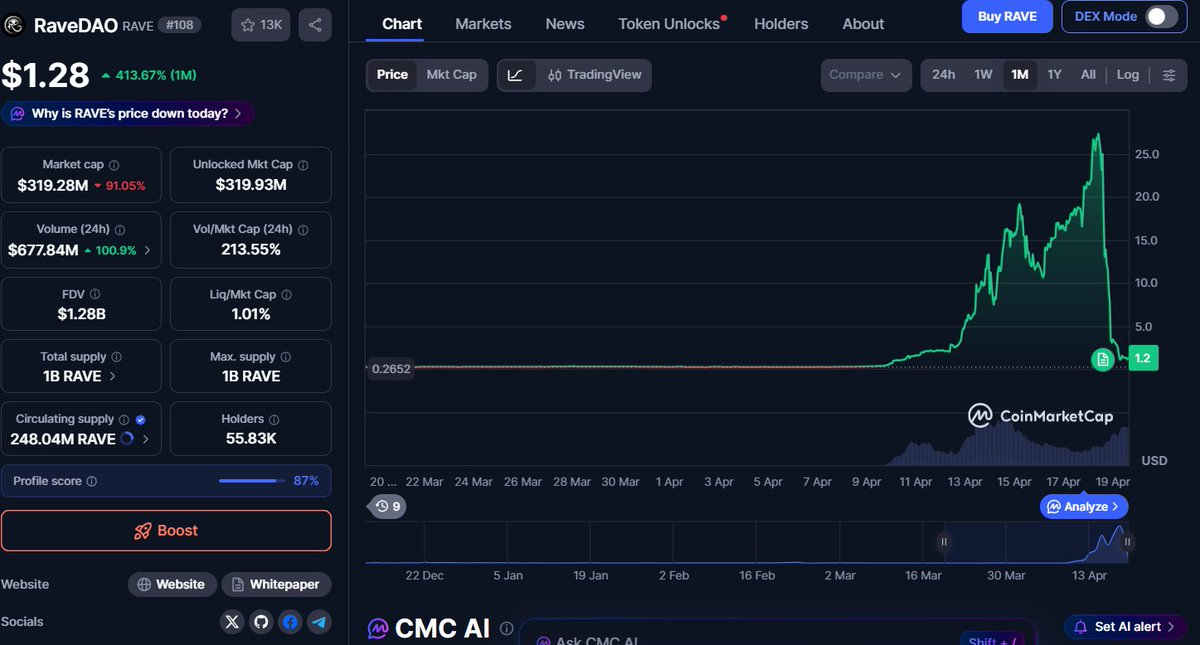Click the Boost button

[x=166, y=531]
